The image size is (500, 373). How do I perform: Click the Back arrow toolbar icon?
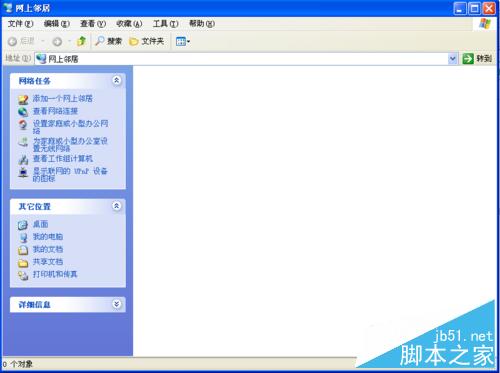(x=12, y=42)
